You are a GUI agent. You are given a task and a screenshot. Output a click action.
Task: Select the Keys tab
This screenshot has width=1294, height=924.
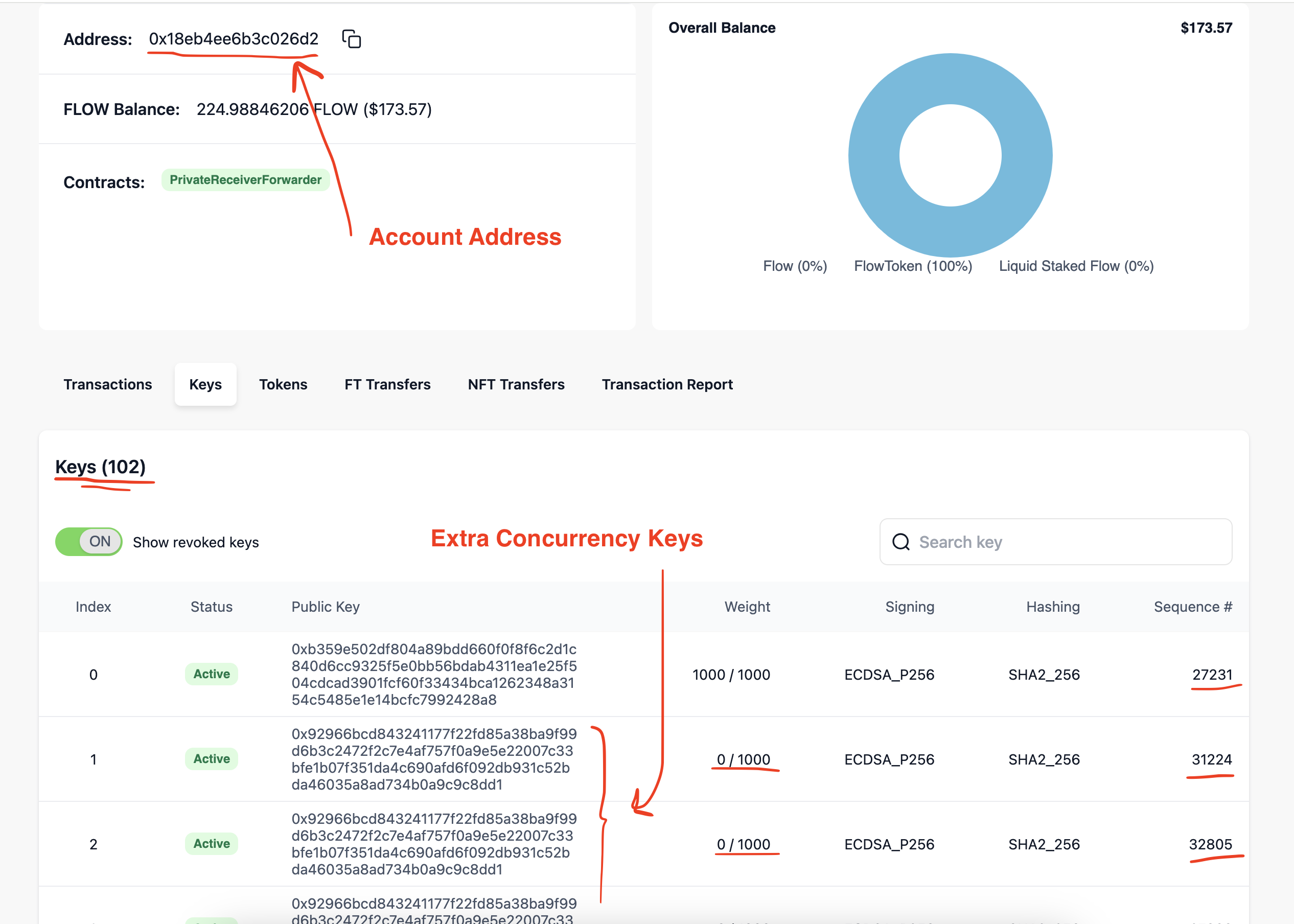205,385
